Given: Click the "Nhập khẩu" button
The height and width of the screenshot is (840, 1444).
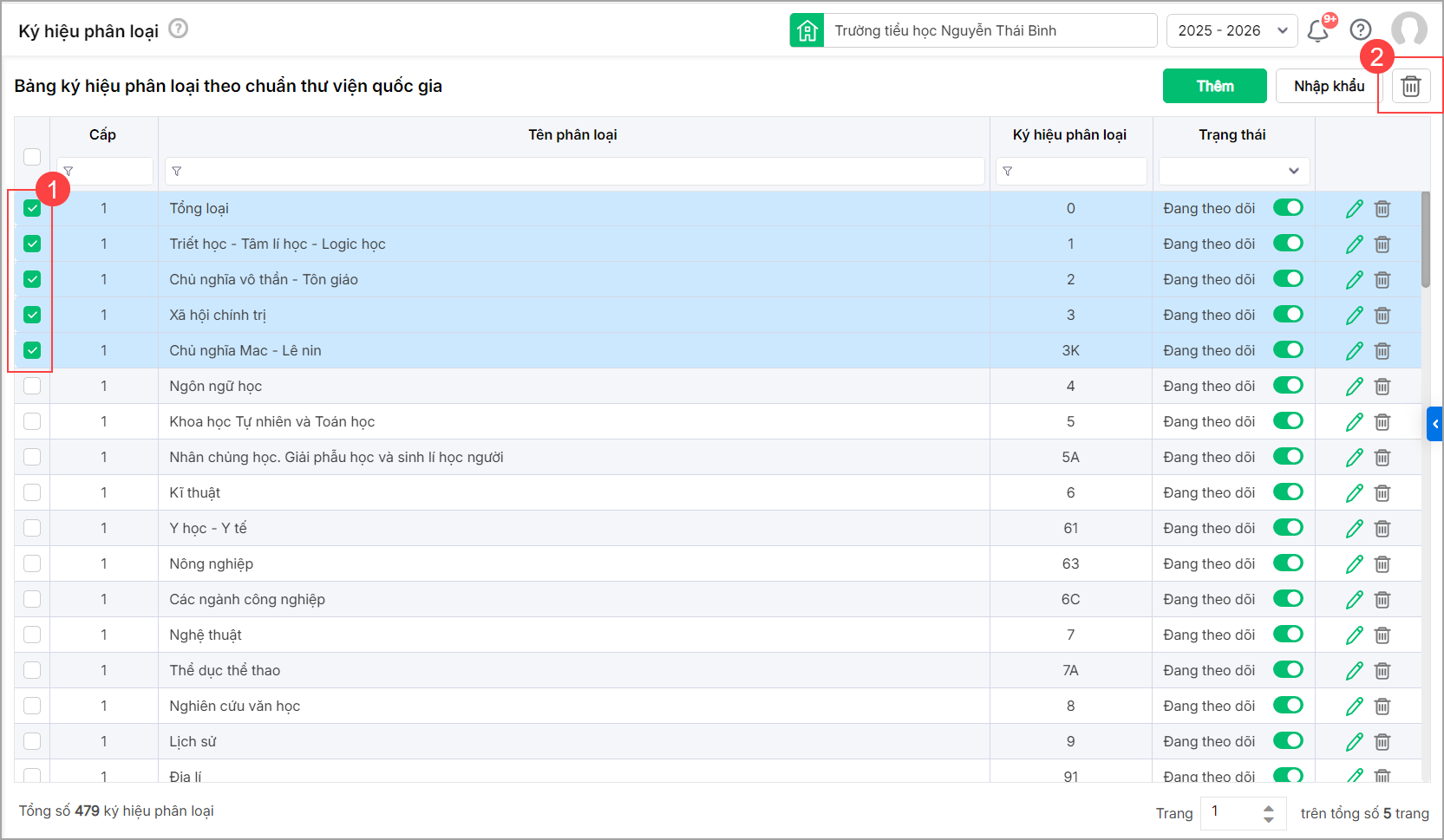Looking at the screenshot, I should [1329, 86].
